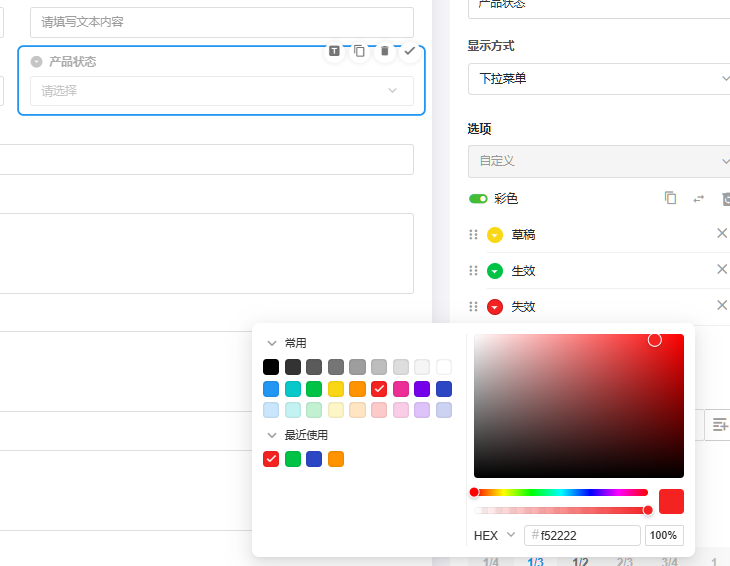730x566 pixels.
Task: Remove the 生效 option with X
Action: [x=722, y=269]
